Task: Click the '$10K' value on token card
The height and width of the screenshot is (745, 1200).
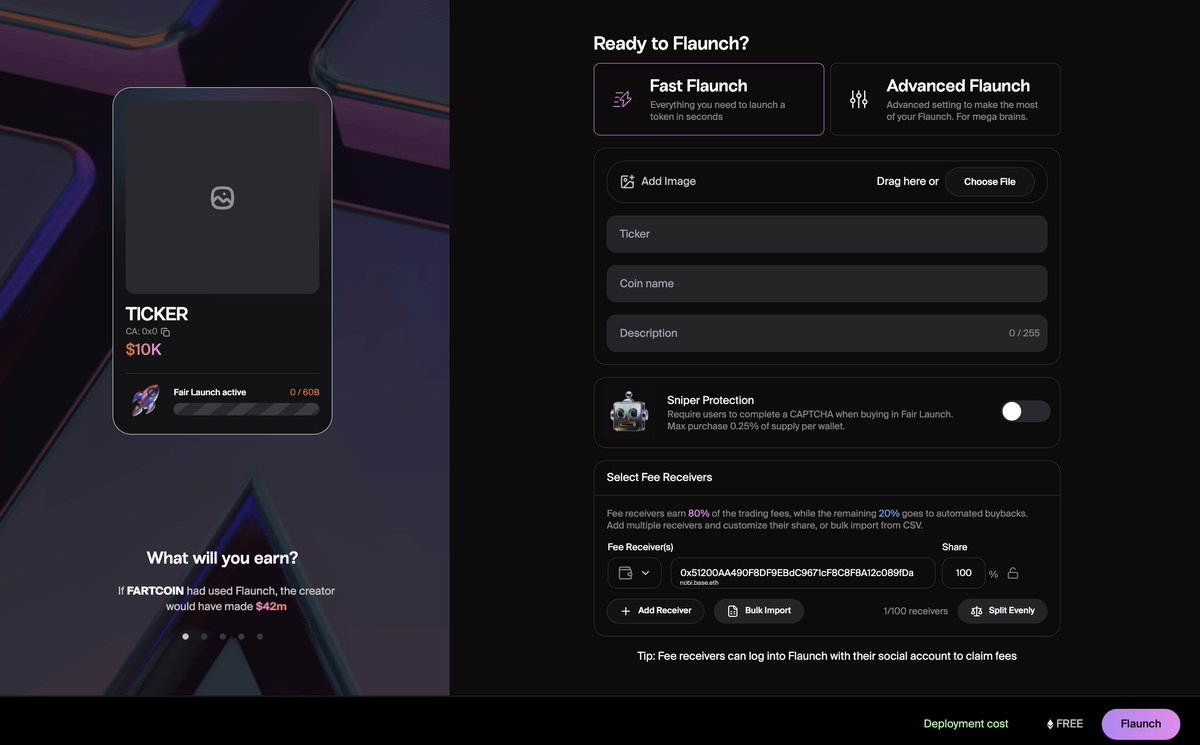Action: coord(143,350)
